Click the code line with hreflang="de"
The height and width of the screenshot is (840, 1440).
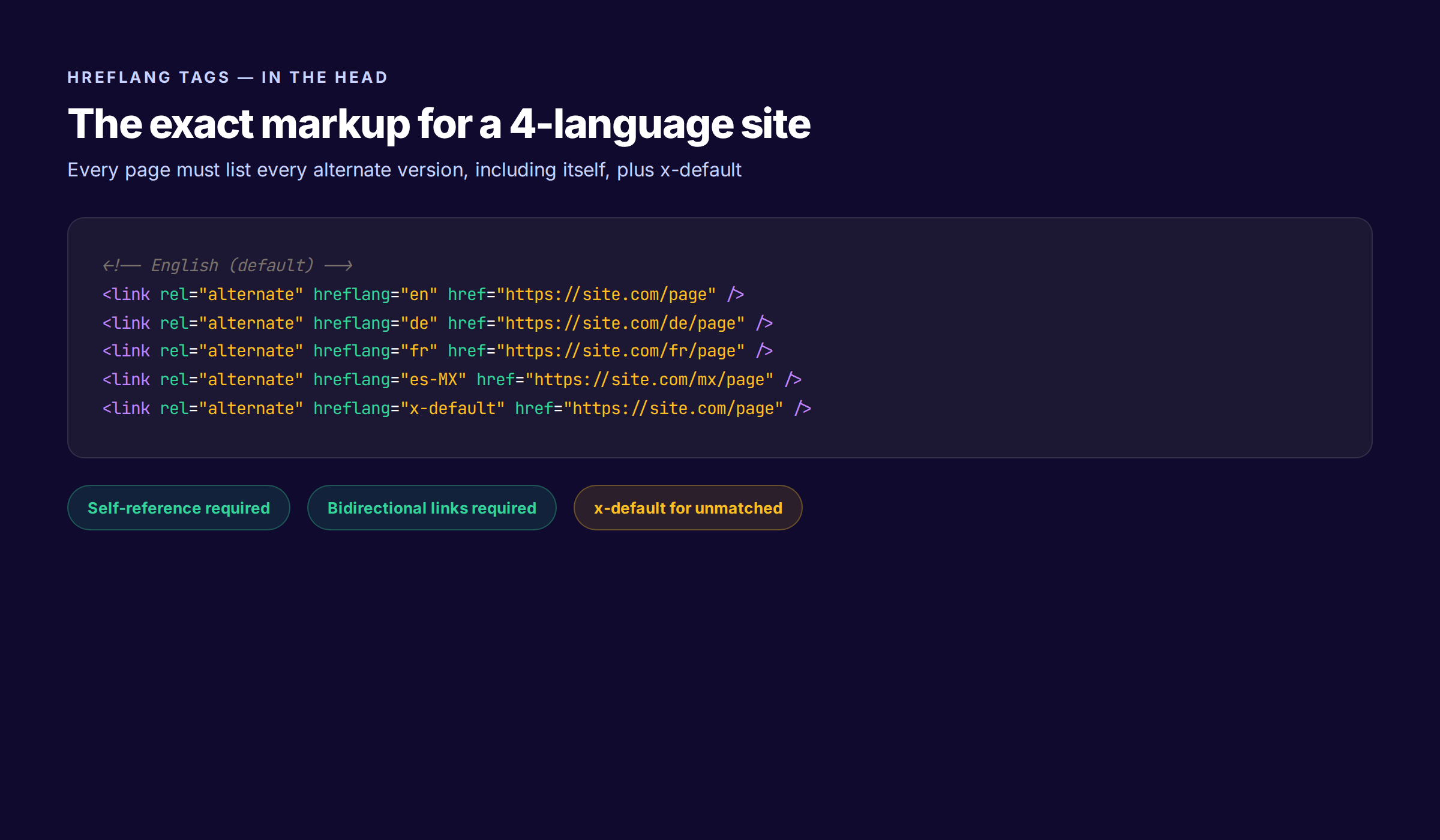tap(438, 323)
